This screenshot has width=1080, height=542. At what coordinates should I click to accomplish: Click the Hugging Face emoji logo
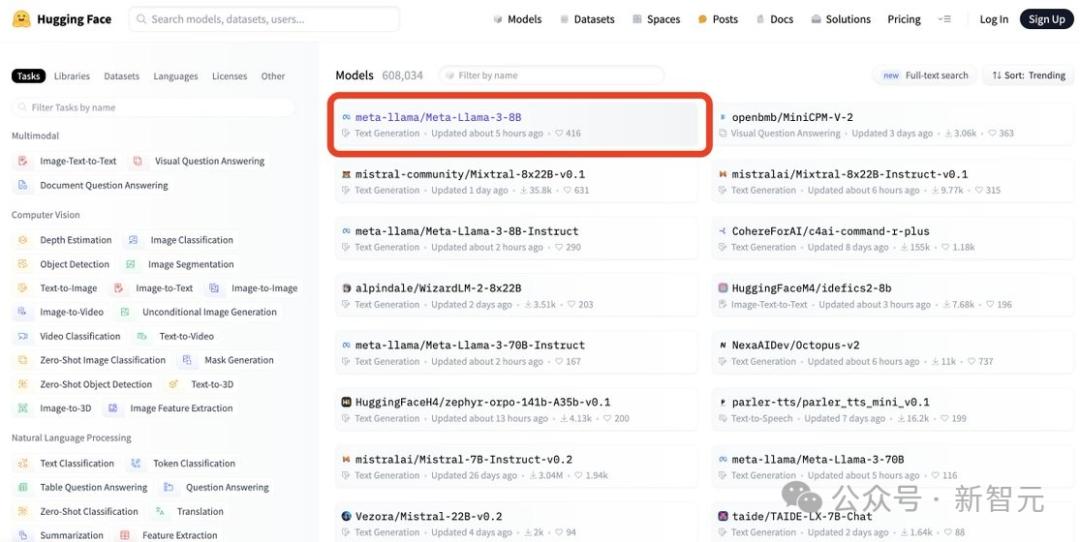[x=21, y=19]
